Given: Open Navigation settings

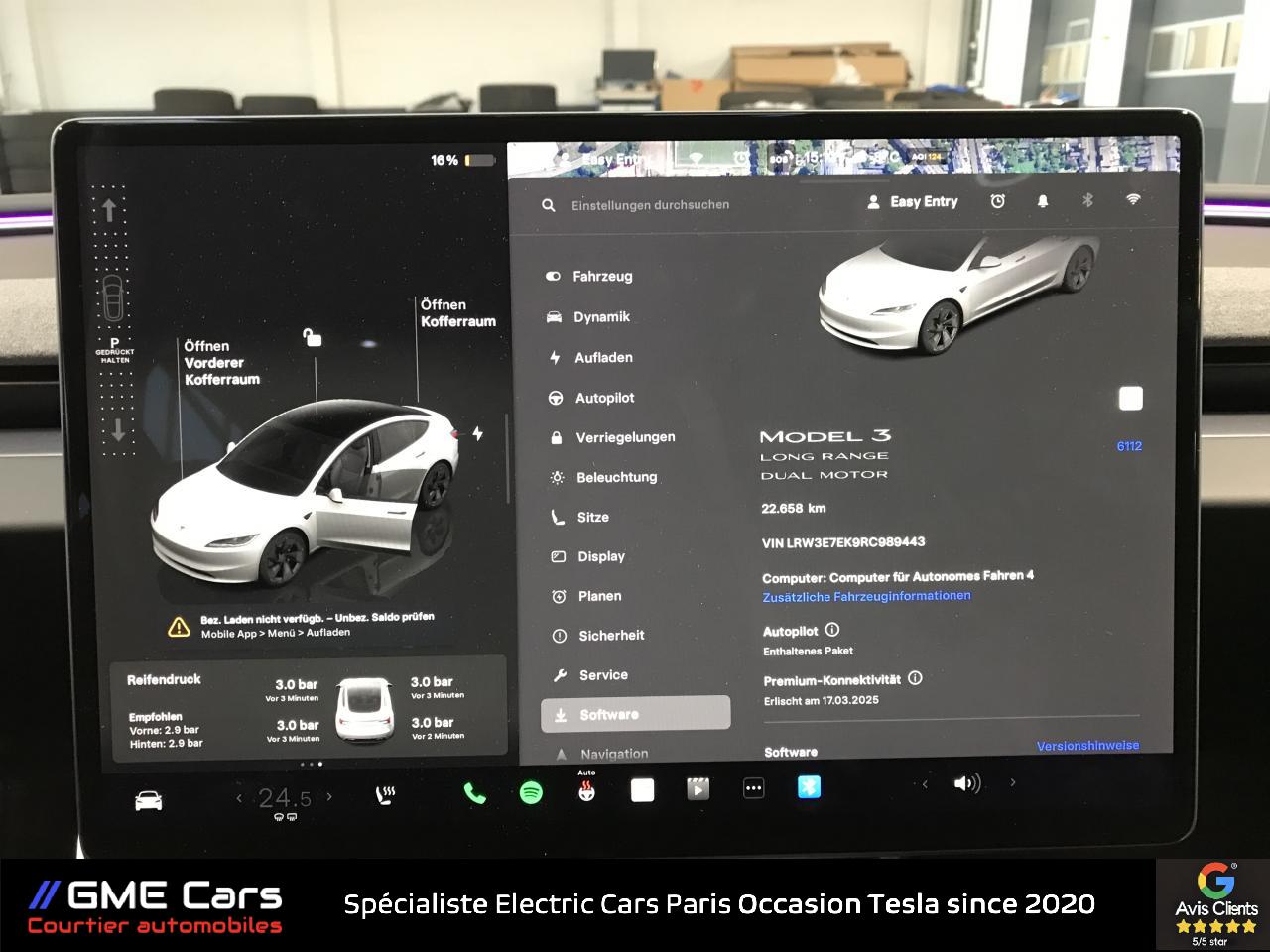Looking at the screenshot, I should [601, 754].
